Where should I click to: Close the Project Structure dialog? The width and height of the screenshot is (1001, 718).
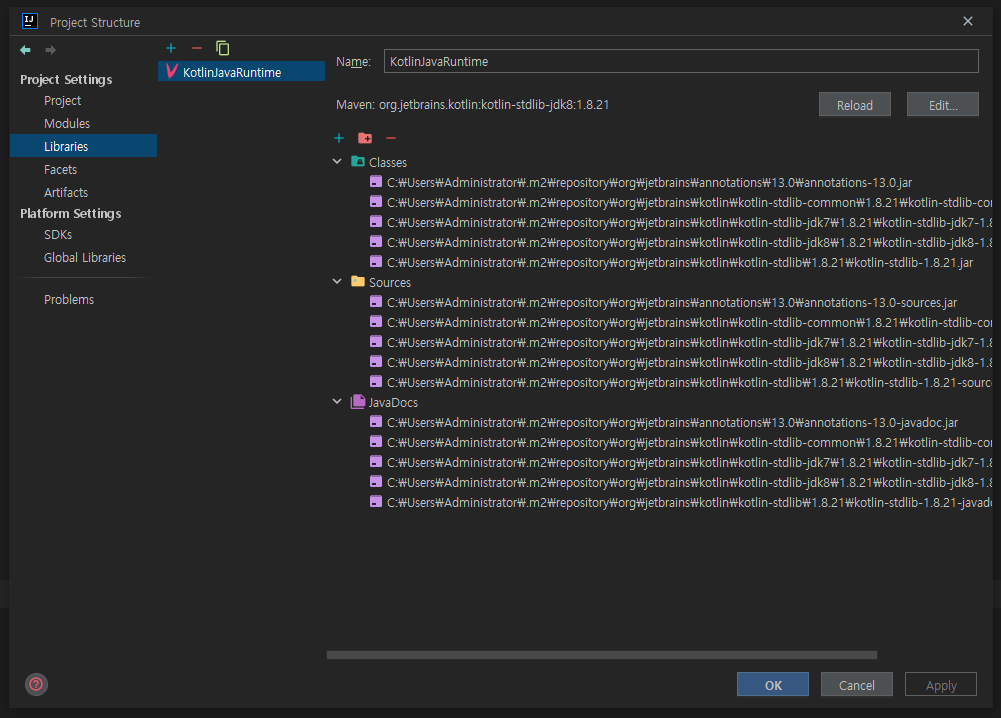pyautogui.click(x=968, y=21)
